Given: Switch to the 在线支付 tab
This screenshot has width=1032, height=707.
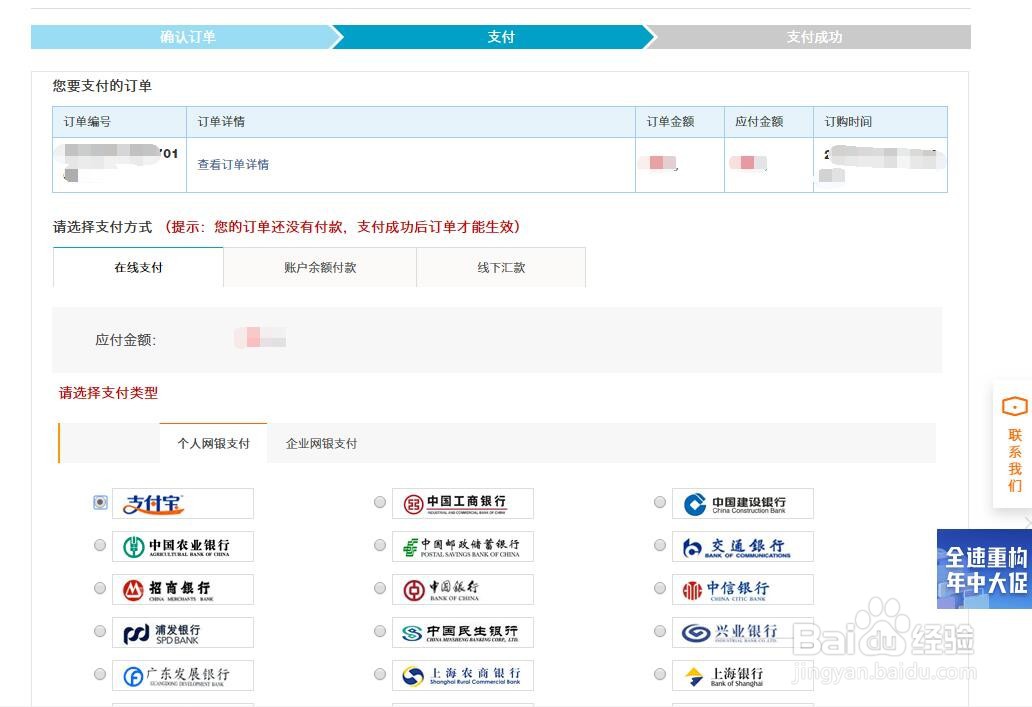Looking at the screenshot, I should click(x=138, y=267).
